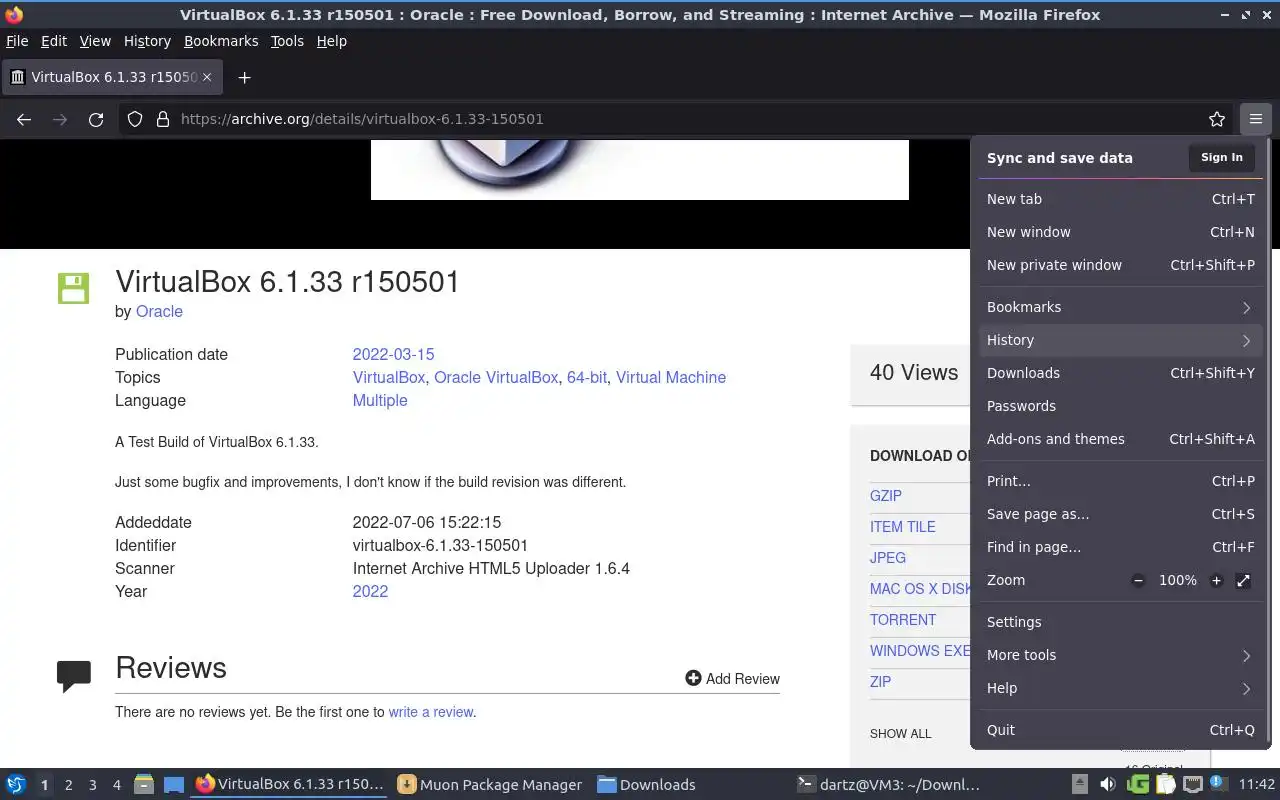
Task: Open the Oracle author link
Action: click(159, 311)
